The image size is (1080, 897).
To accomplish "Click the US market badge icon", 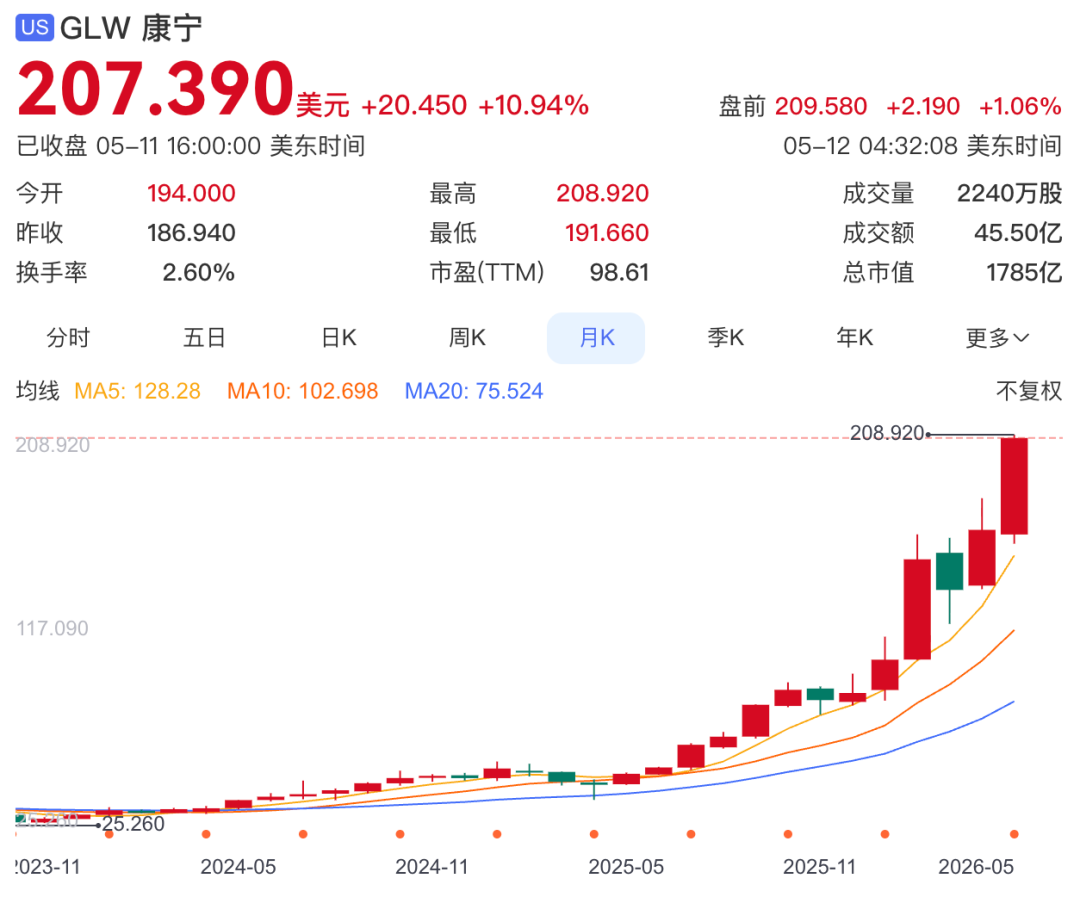I will tap(34, 28).
